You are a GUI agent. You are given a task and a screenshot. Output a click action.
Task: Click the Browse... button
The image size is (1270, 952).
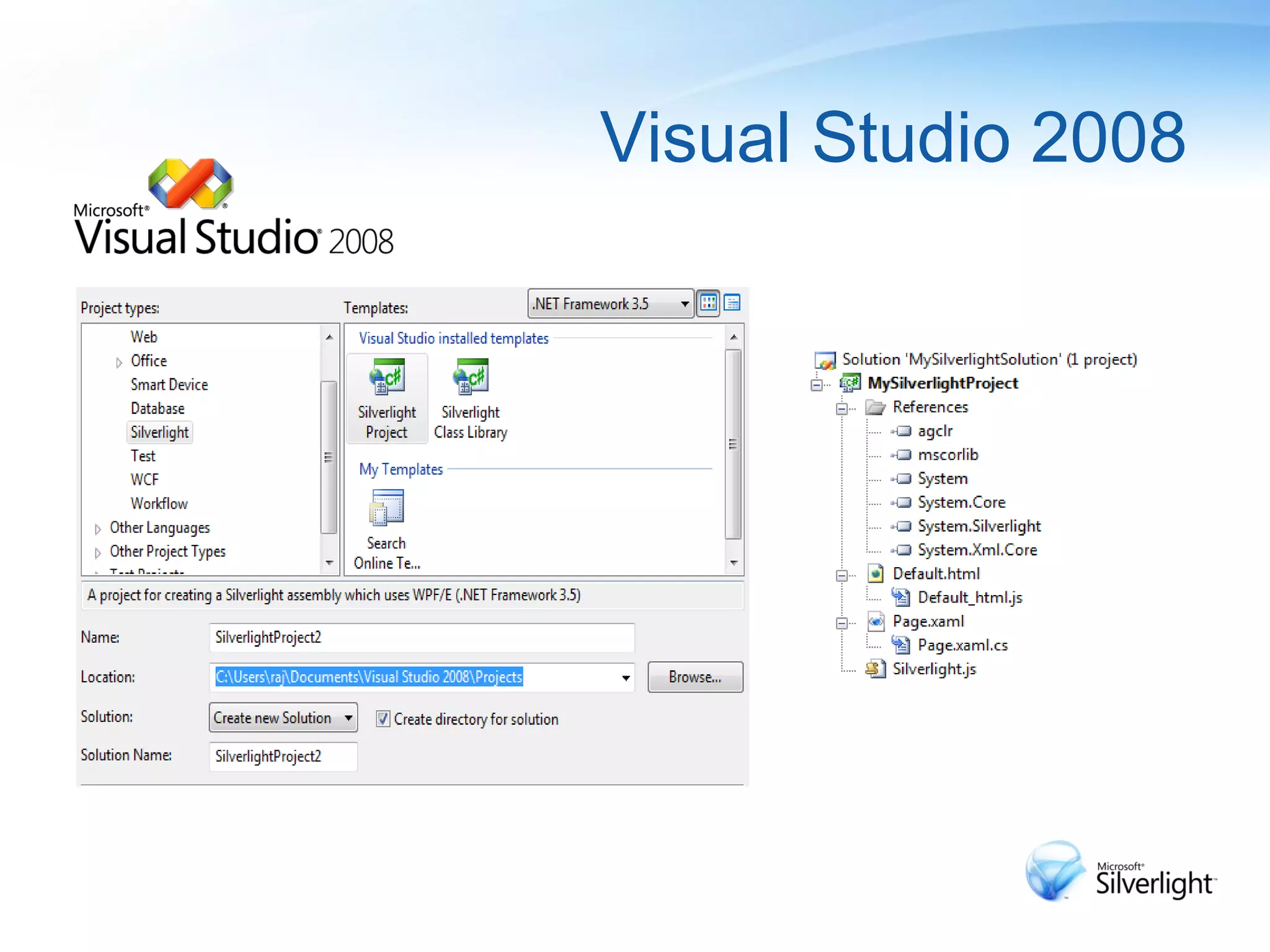pyautogui.click(x=695, y=677)
